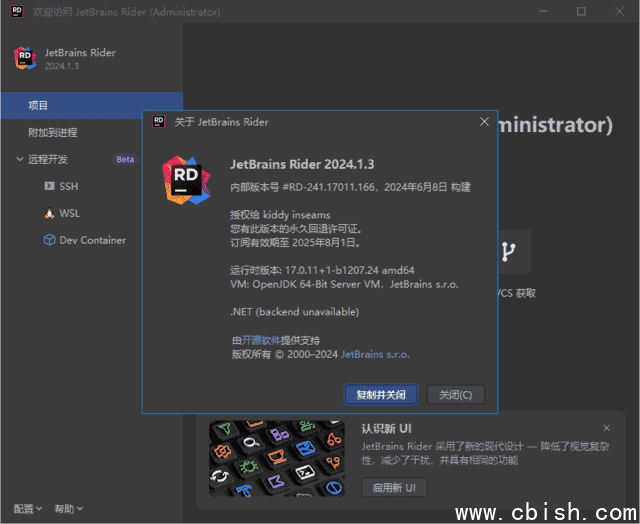Click the VM: OpenJDK 64-Bit Server line
Image resolution: width=640 pixels, height=524 pixels.
(x=344, y=284)
